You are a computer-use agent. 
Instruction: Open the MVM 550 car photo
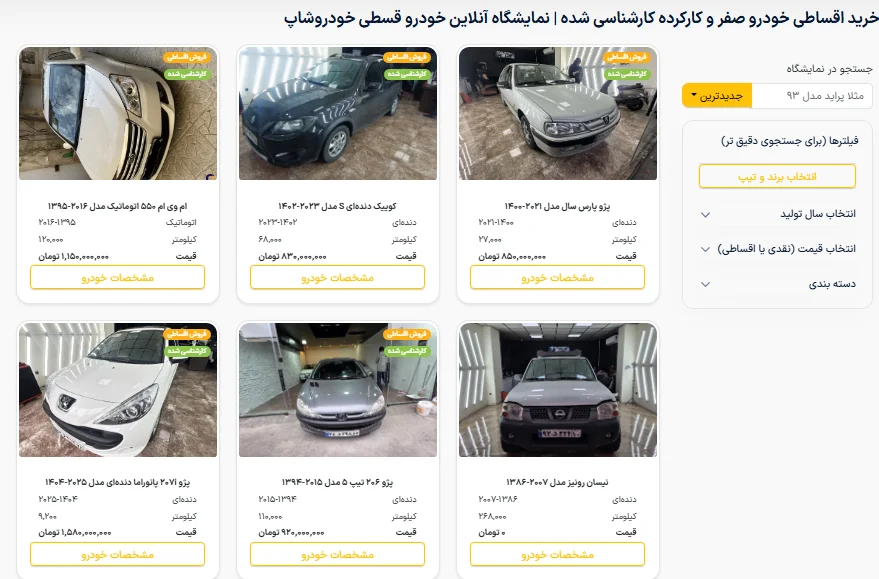tap(118, 113)
